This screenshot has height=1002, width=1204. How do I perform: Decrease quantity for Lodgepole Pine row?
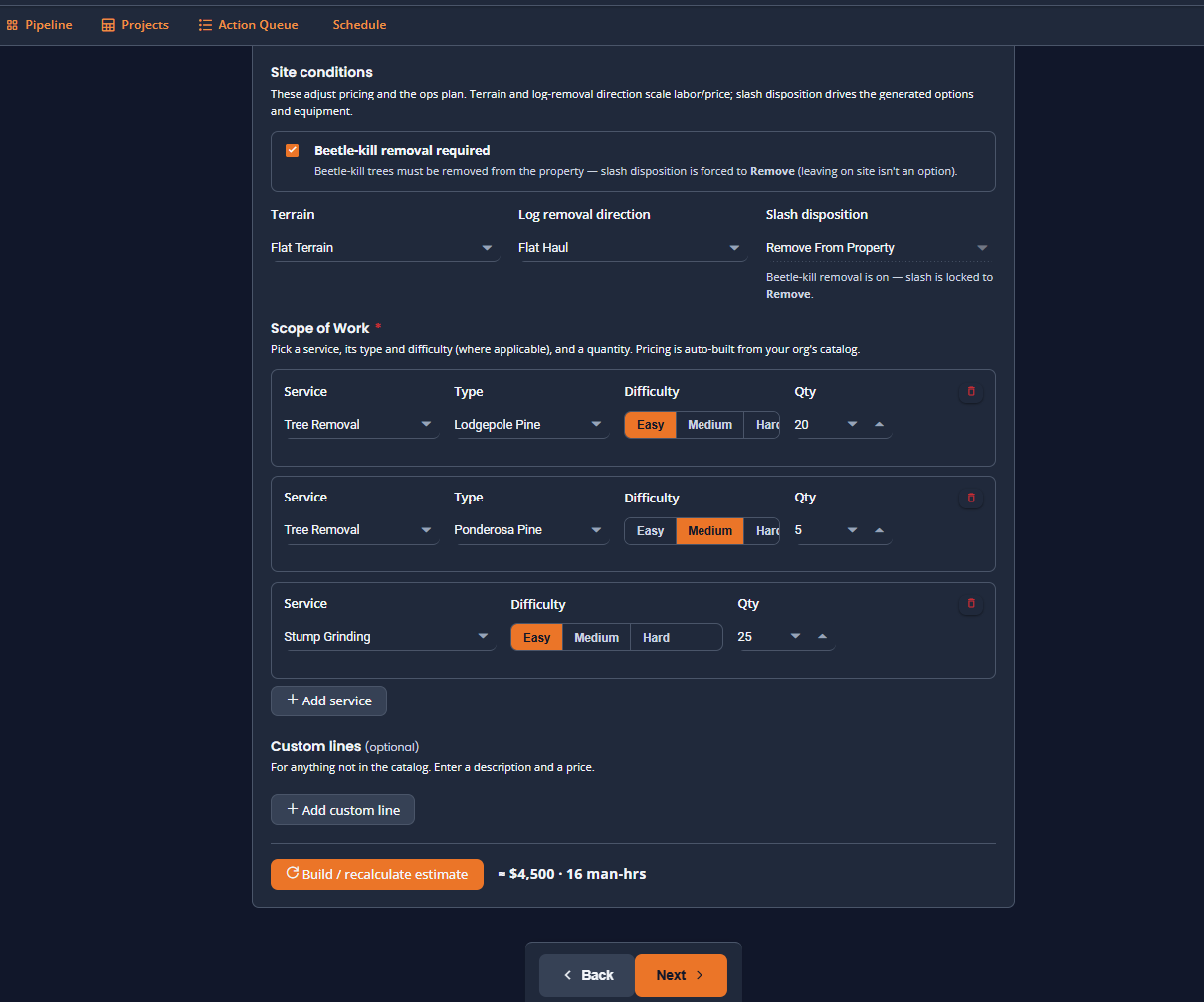point(852,425)
